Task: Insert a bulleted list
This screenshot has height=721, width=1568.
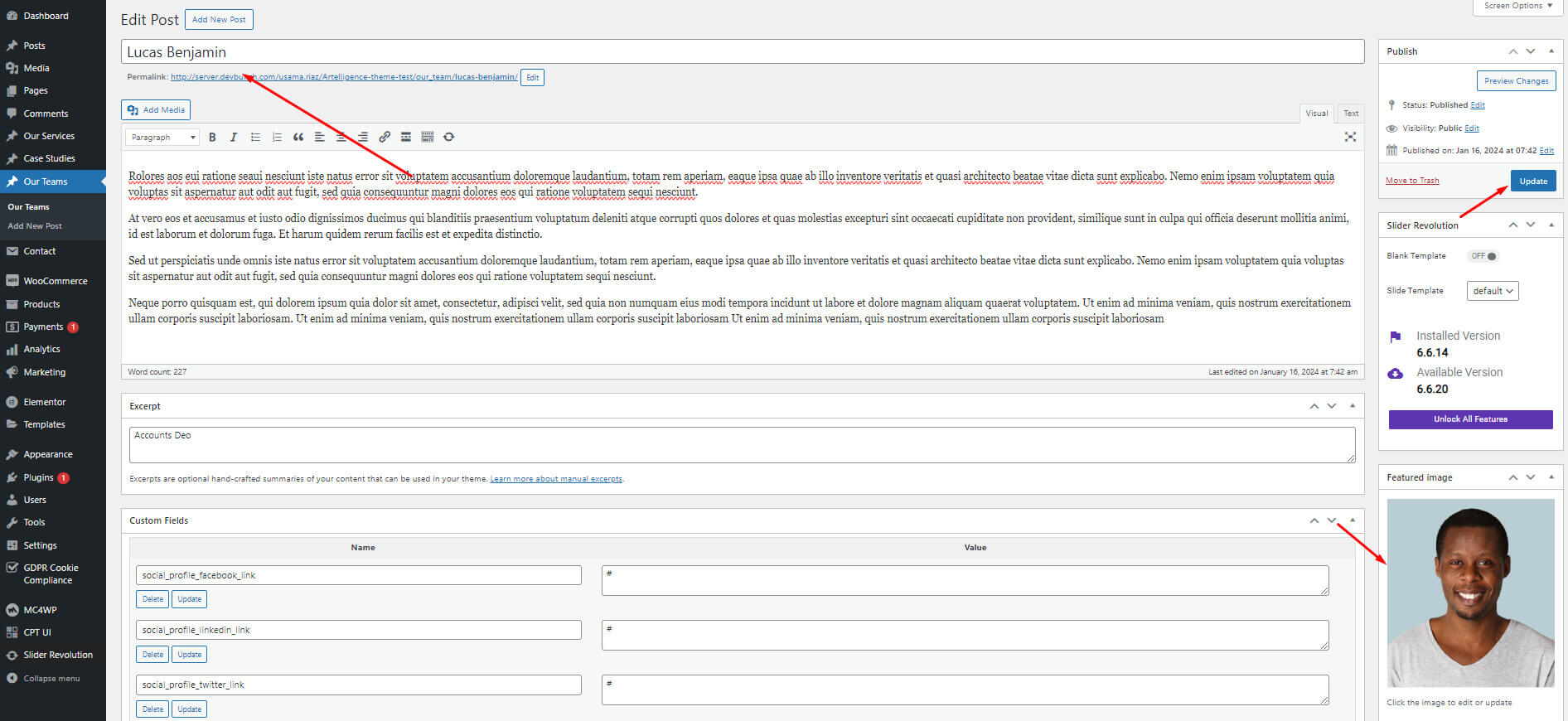Action: [x=255, y=138]
